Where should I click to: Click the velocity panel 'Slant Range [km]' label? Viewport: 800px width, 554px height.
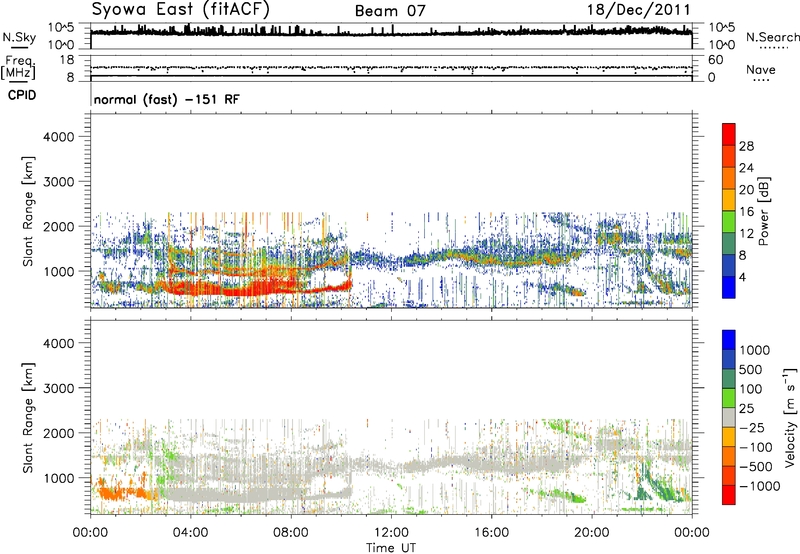[28, 418]
